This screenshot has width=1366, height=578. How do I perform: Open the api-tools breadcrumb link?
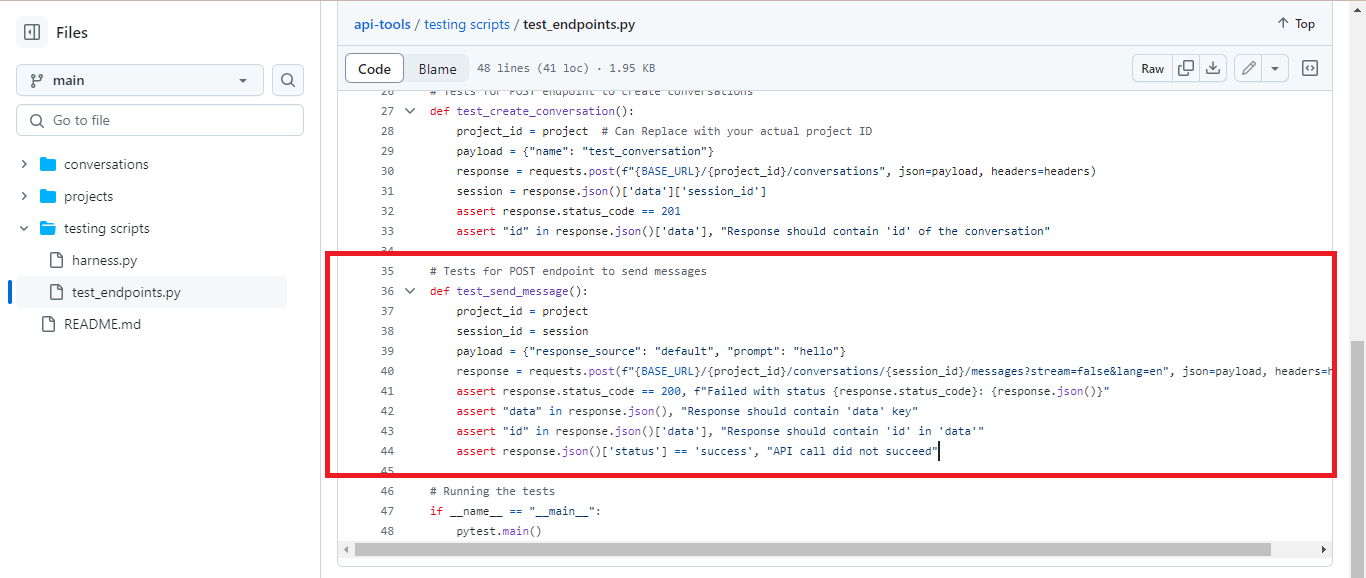pos(382,23)
